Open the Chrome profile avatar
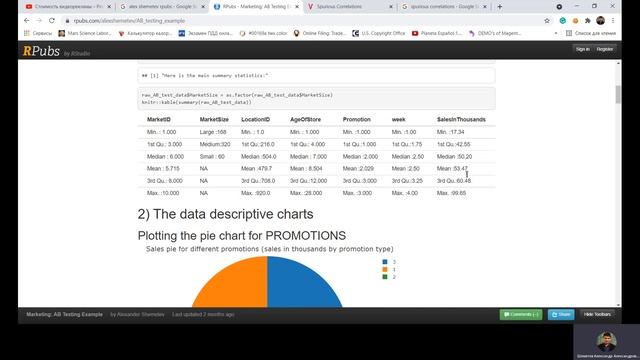Image resolution: width=640 pixels, height=360 pixels. coord(600,20)
